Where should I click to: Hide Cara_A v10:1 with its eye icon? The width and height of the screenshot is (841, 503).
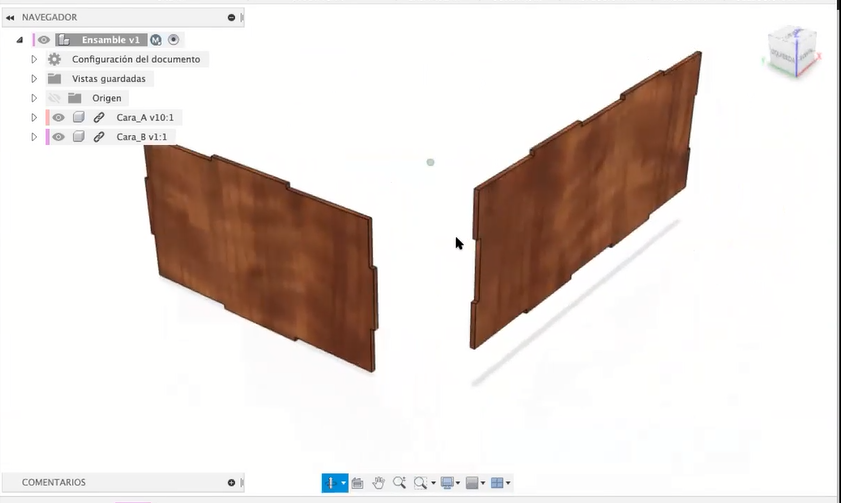pyautogui.click(x=58, y=117)
